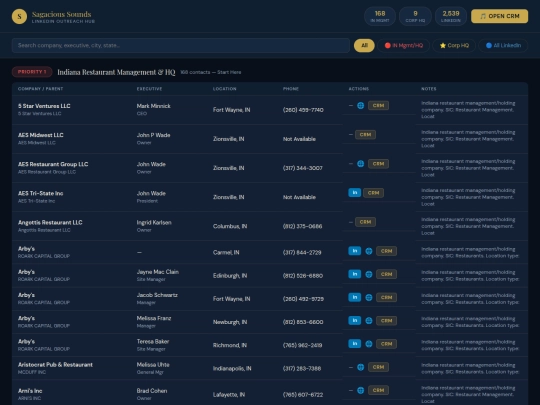Open LinkedIn icon for Jayne Mac Clain row
Viewport: 540px width, 405px height.
point(354,274)
